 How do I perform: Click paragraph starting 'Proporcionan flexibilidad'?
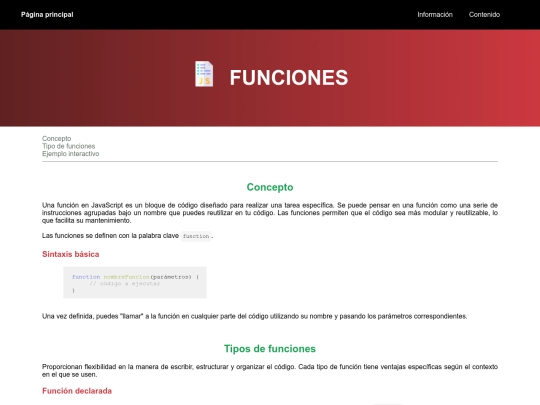(x=270, y=371)
